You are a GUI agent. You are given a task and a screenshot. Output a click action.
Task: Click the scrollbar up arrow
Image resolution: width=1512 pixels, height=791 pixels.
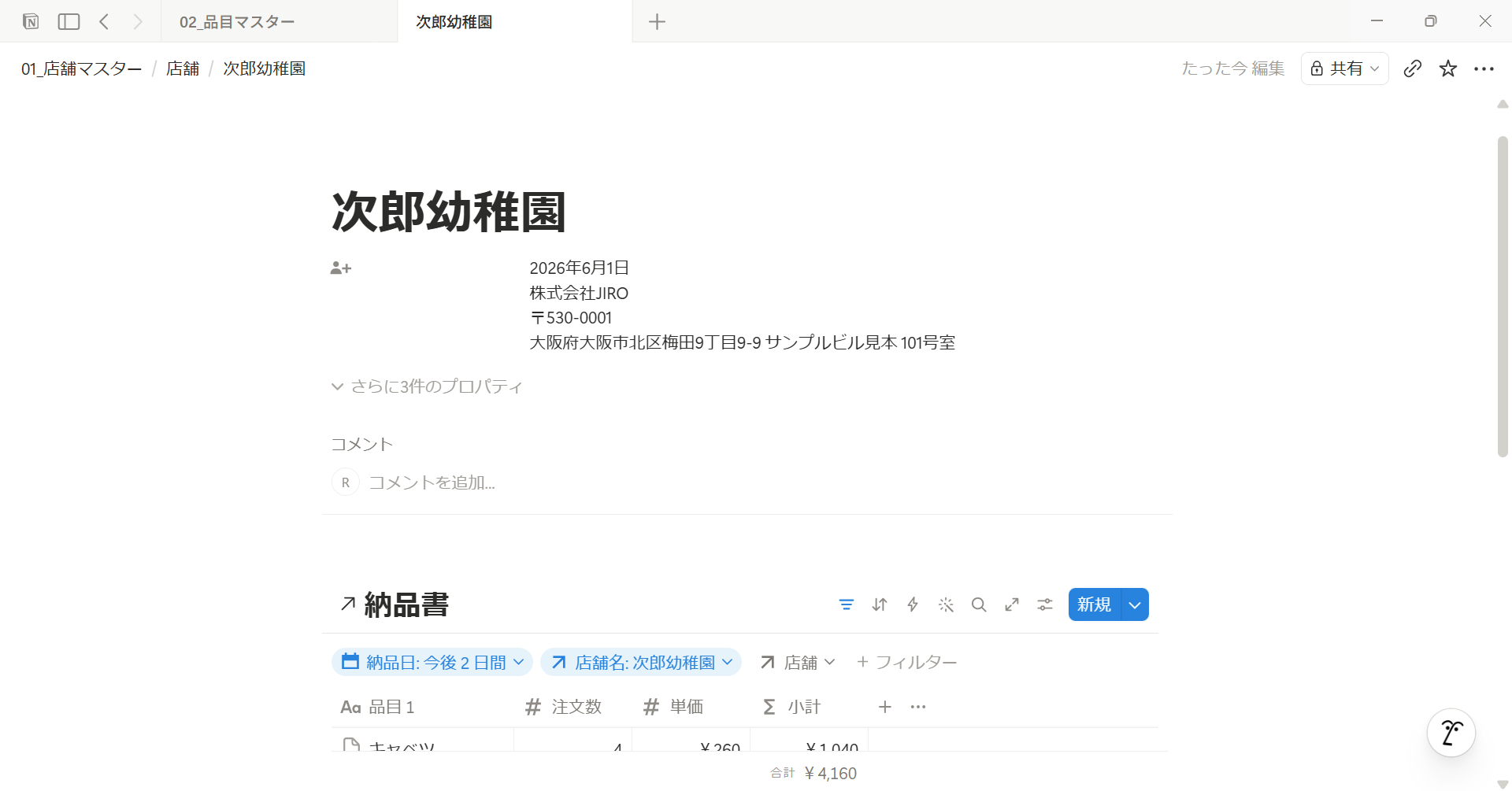[x=1503, y=105]
